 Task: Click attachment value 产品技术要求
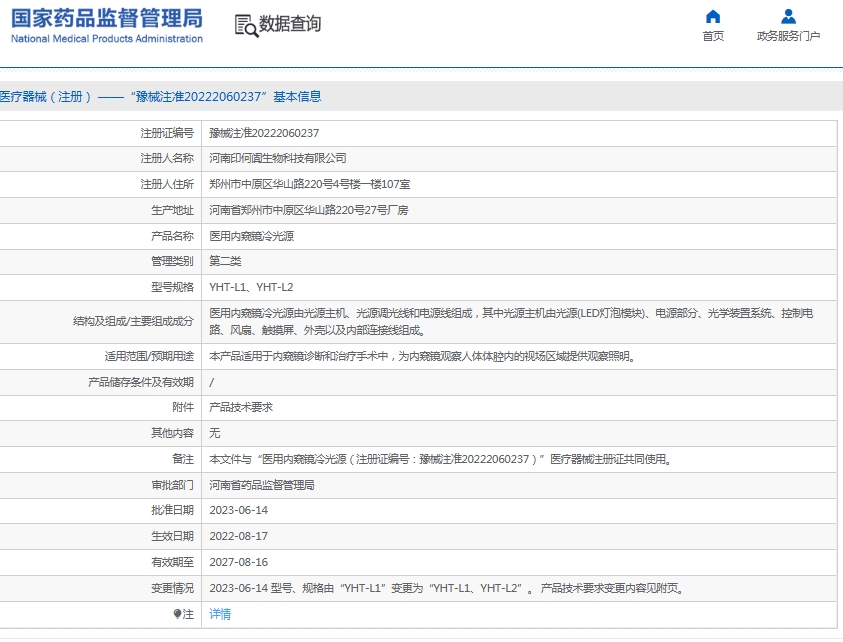[241, 408]
